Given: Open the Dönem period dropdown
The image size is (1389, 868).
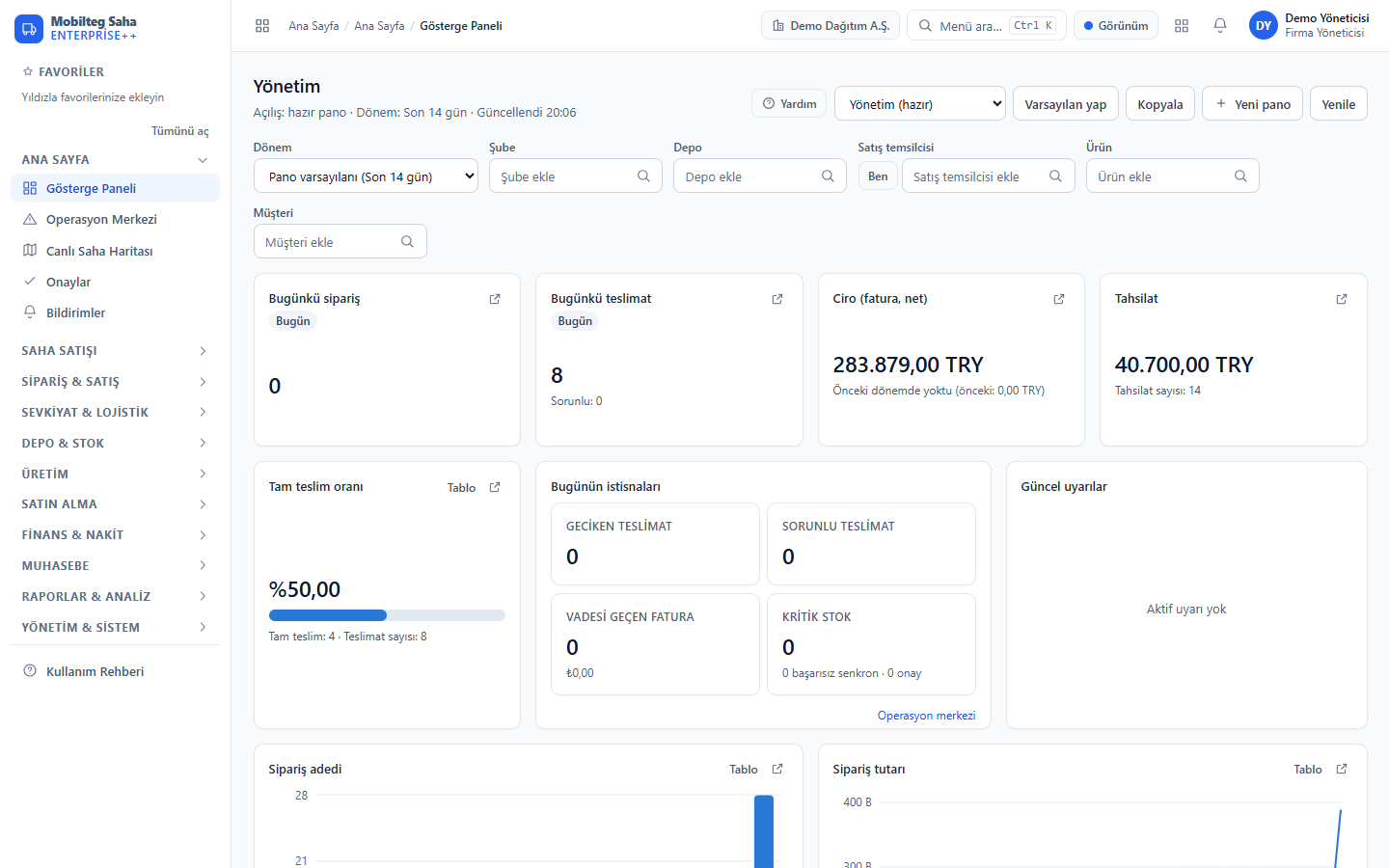Looking at the screenshot, I should coord(366,176).
